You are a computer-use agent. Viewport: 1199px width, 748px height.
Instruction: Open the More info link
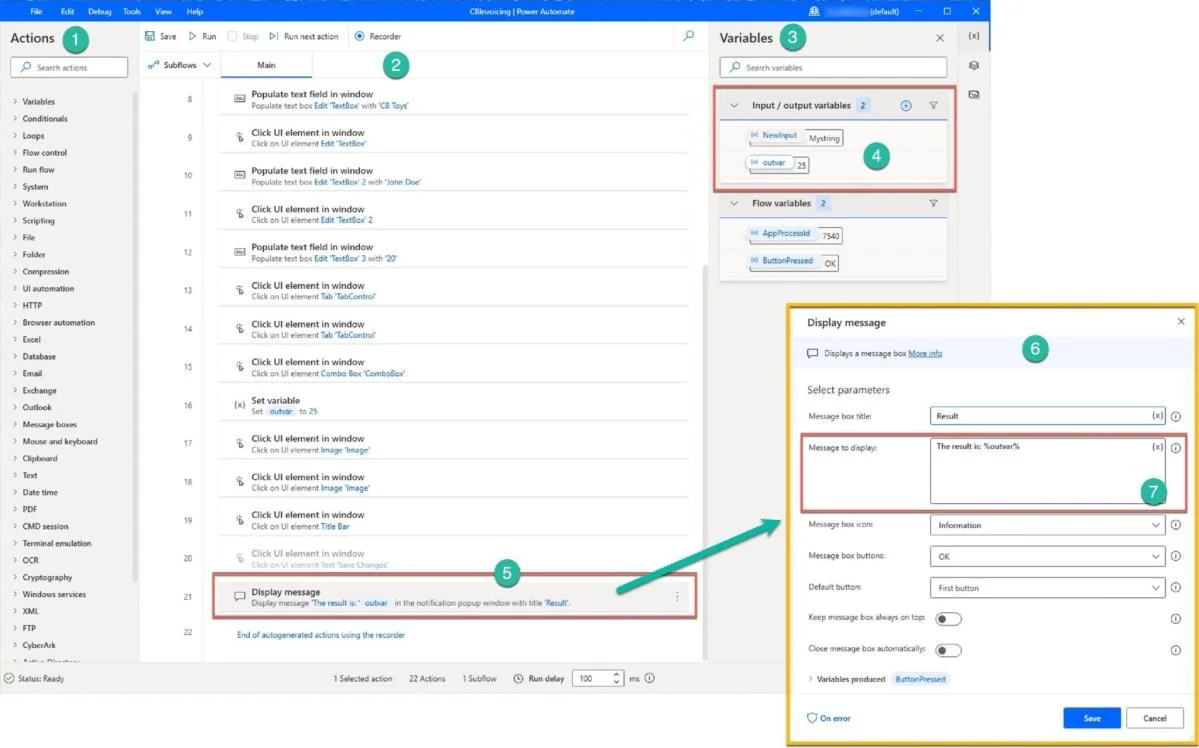point(925,353)
